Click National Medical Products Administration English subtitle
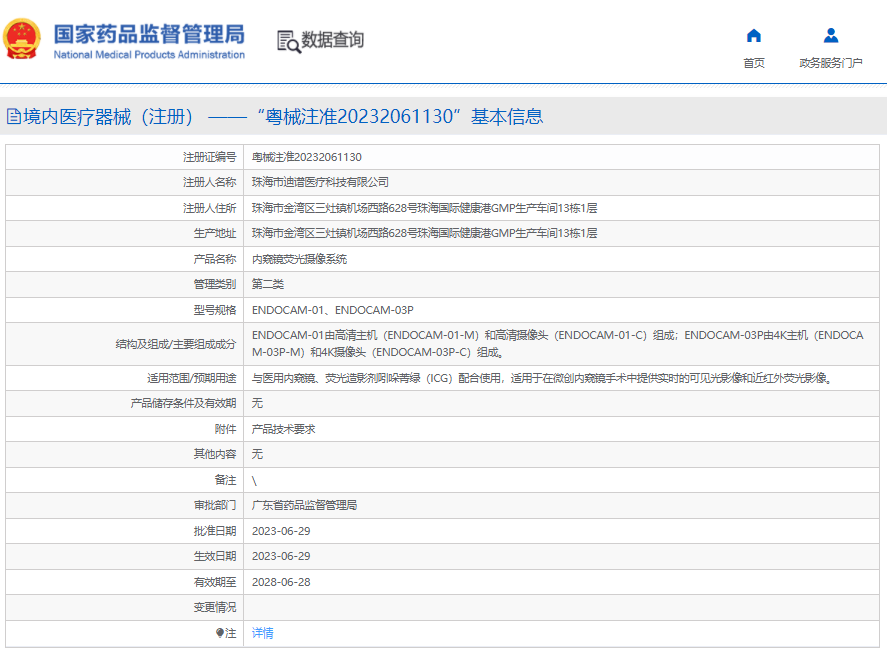The image size is (887, 652). point(148,55)
